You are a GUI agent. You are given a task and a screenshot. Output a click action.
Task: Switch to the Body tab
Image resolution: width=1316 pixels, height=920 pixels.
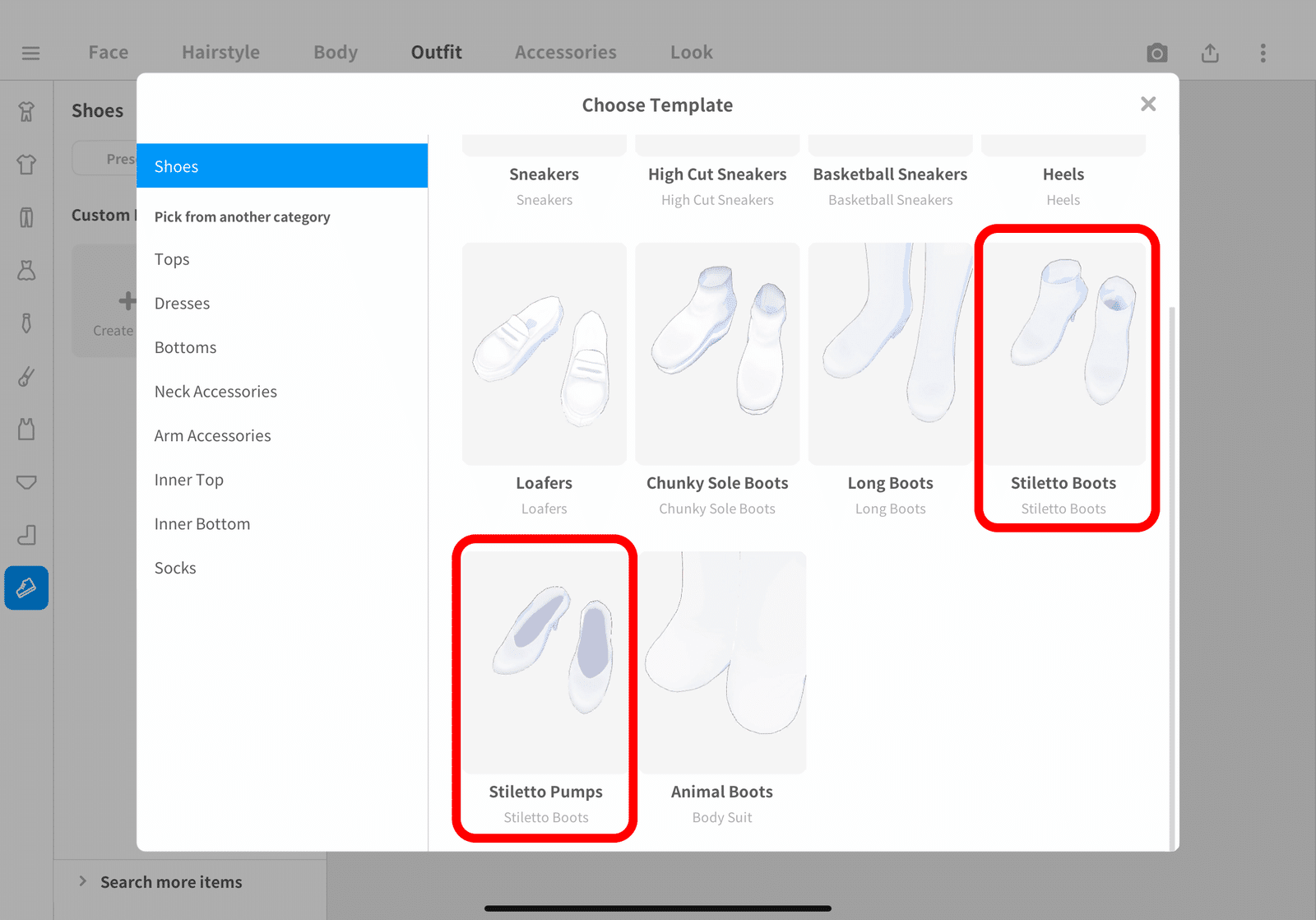[x=336, y=53]
